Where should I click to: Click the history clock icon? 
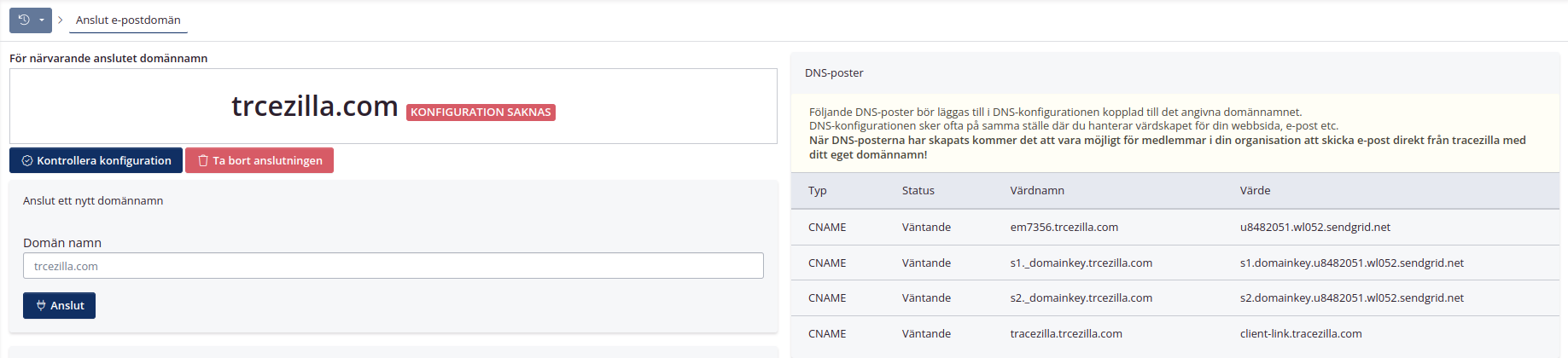tap(24, 20)
